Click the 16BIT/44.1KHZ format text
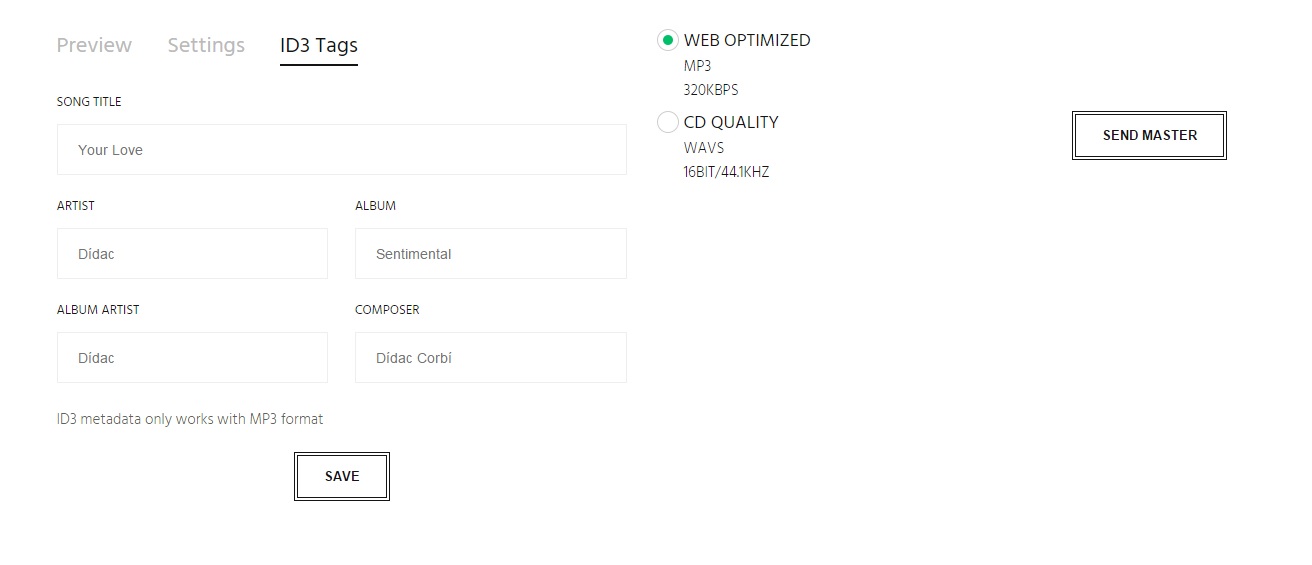Viewport: 1312px width, 565px height. pyautogui.click(x=726, y=172)
